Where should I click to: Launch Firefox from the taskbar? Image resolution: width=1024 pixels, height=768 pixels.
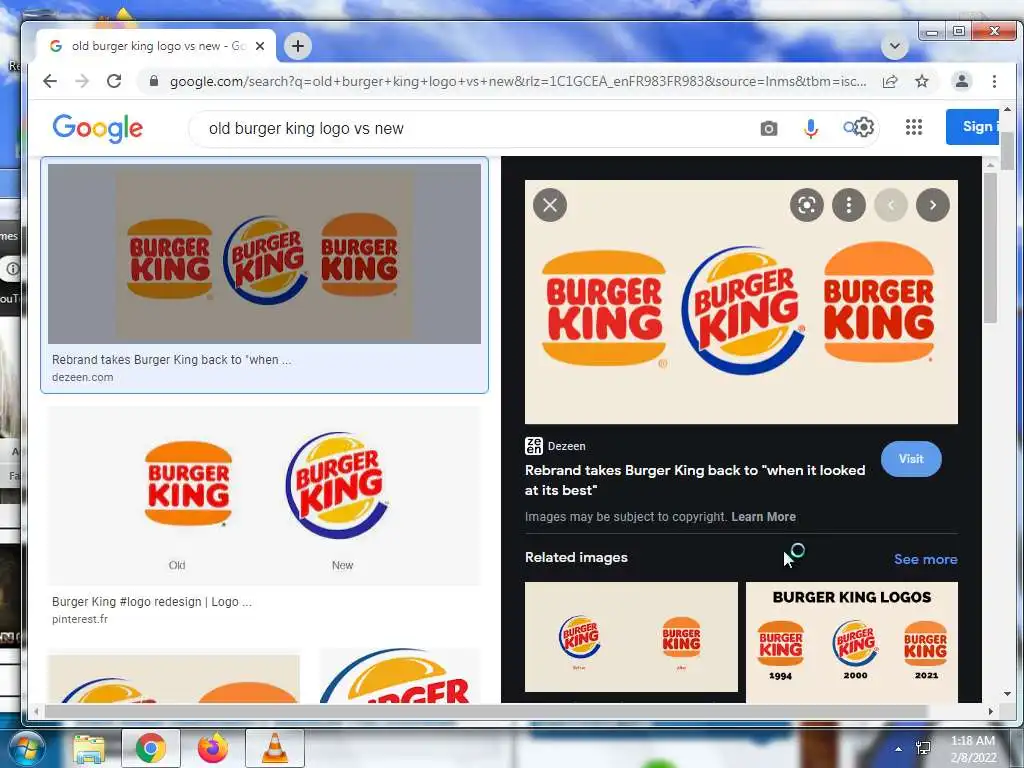213,748
